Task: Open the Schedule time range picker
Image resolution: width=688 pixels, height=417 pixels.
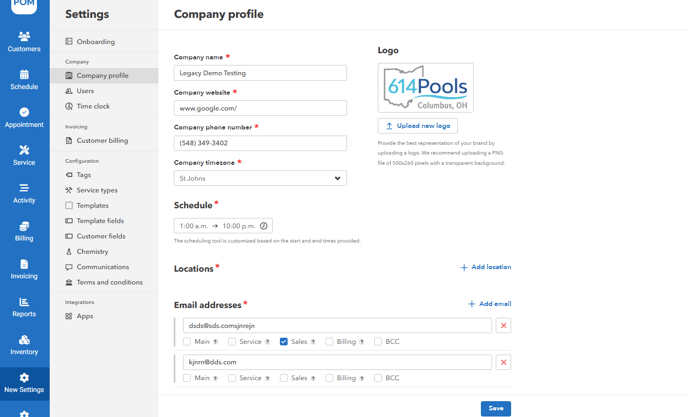Action: tap(223, 226)
